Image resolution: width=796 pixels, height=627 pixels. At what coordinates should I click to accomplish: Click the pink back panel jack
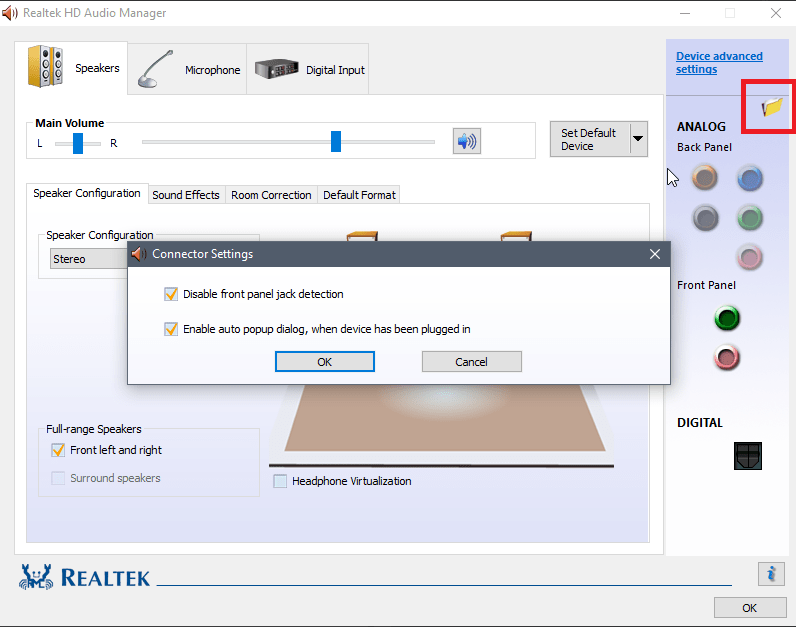[750, 257]
